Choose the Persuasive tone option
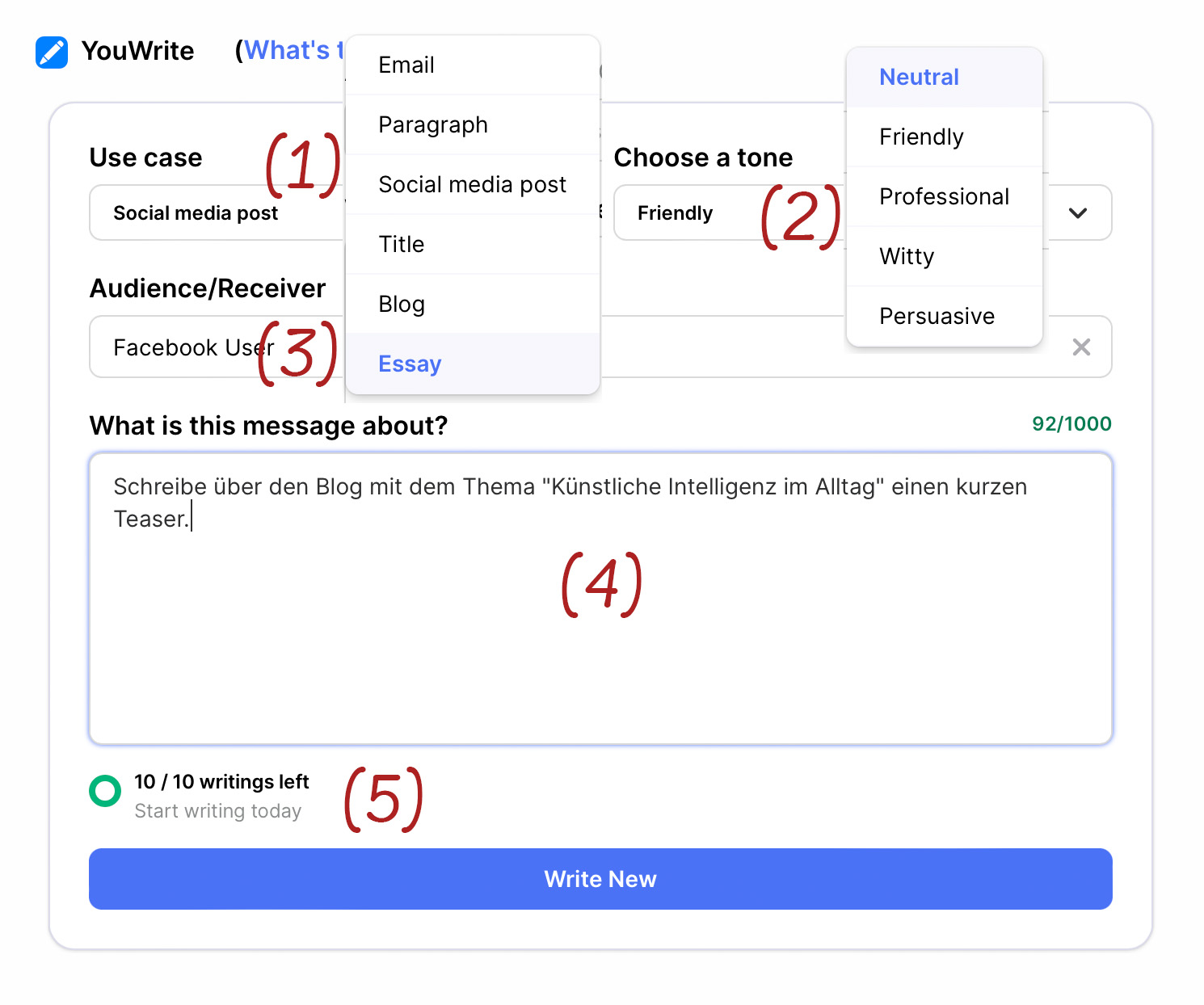The width and height of the screenshot is (1204, 1005). tap(945, 316)
